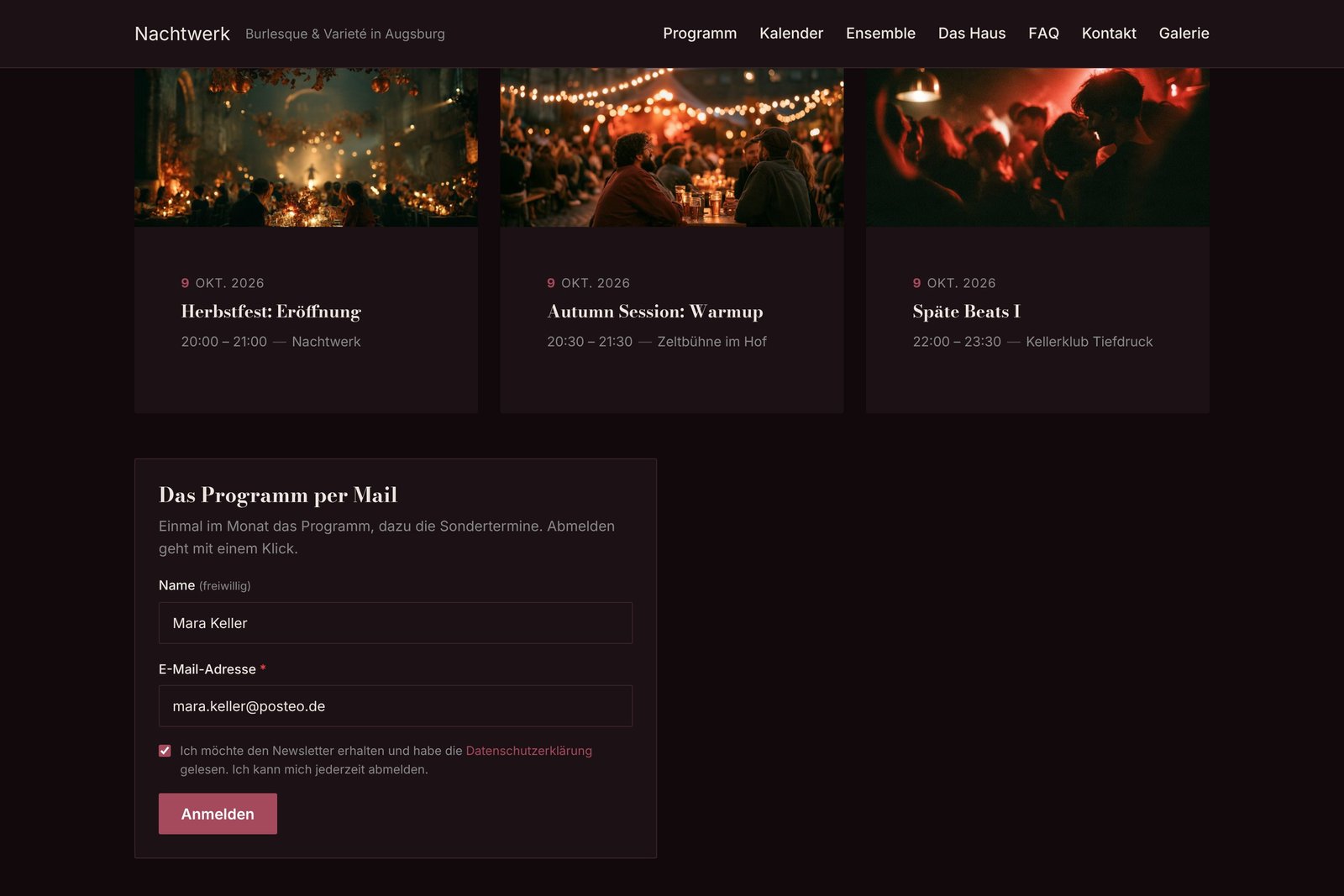1344x896 pixels.
Task: Open the Datenschutzerklärung link
Action: pos(529,751)
